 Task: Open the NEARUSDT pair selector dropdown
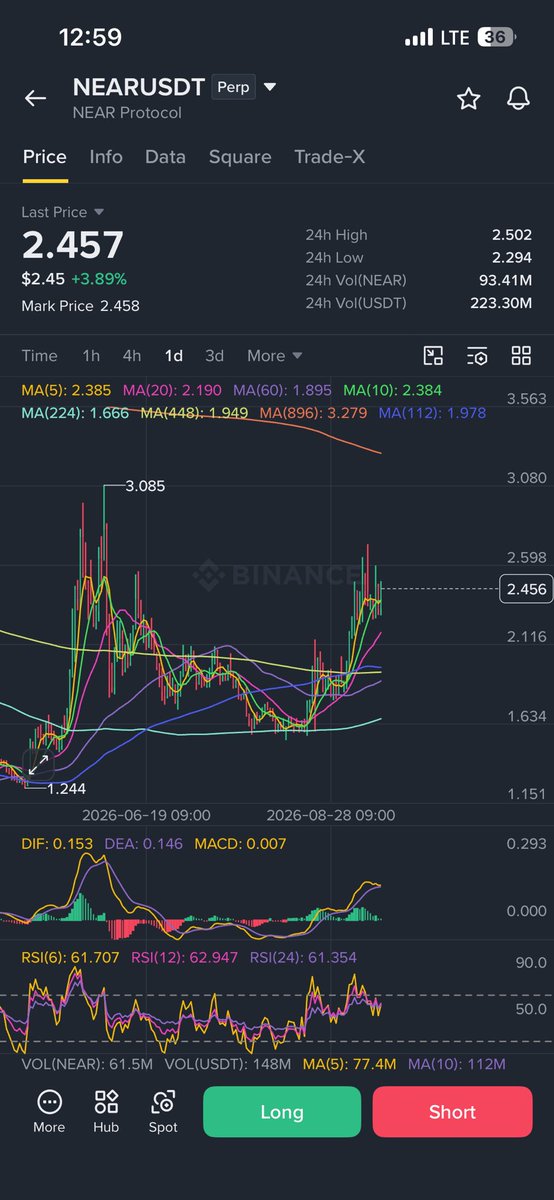(x=270, y=87)
